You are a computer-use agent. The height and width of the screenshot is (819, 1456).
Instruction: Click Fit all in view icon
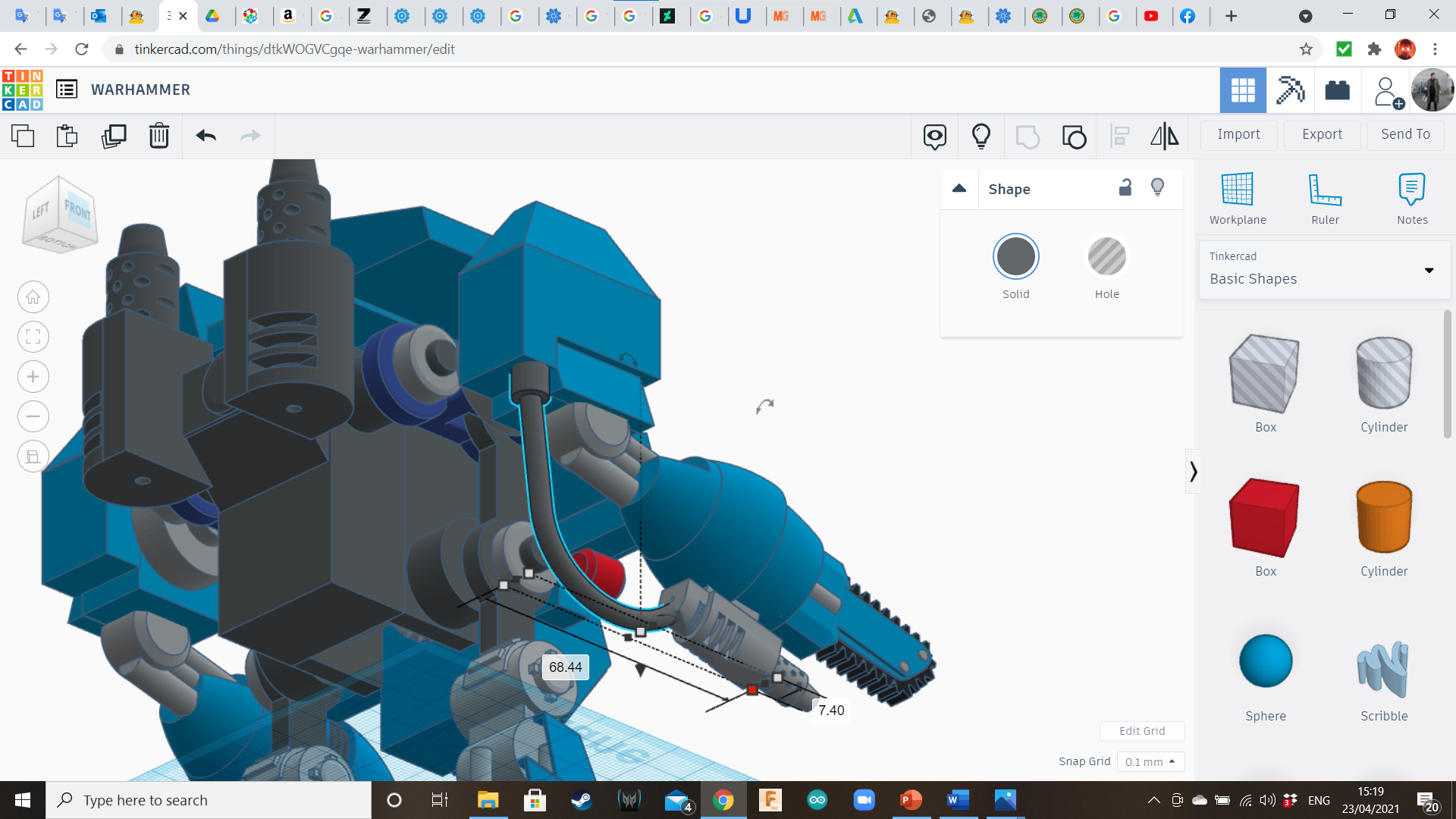33,337
